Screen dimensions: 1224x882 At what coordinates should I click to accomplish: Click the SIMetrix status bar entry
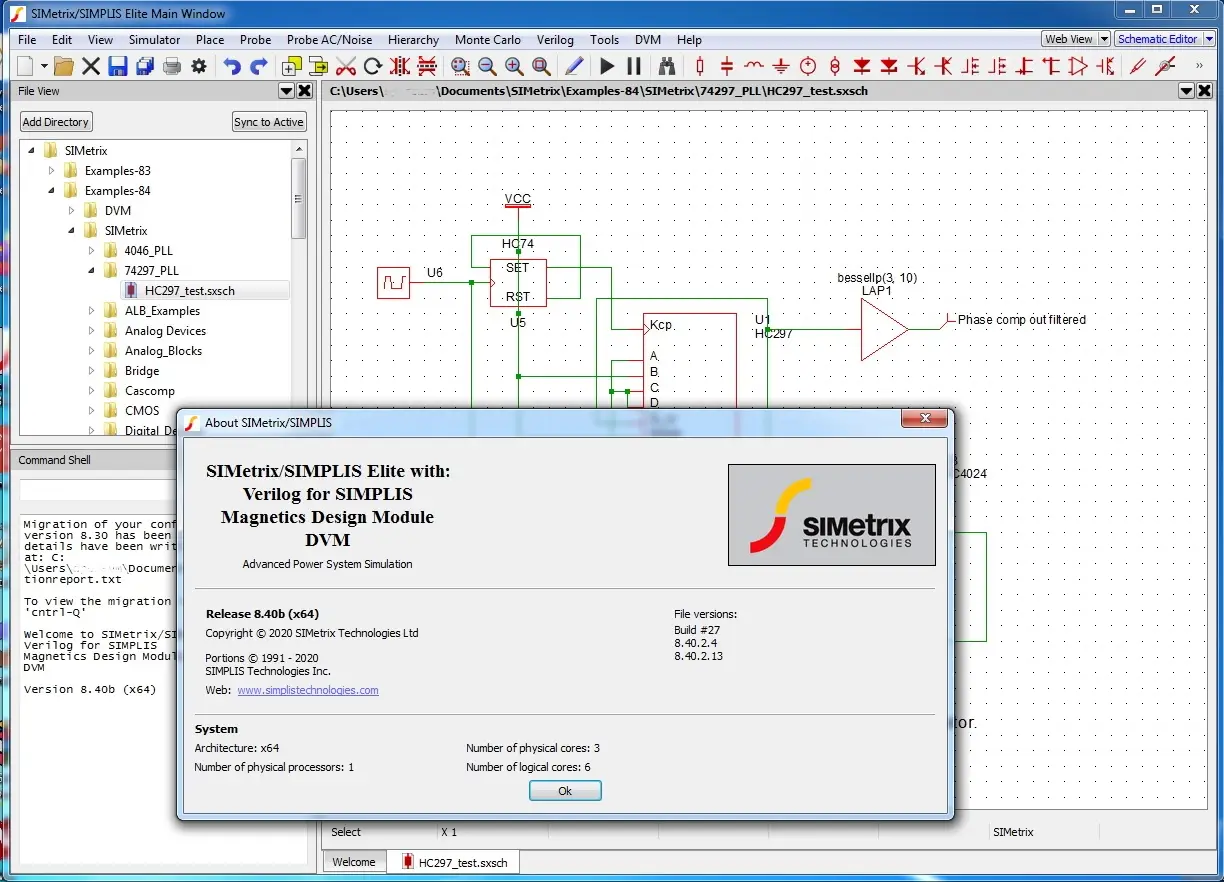click(1012, 832)
